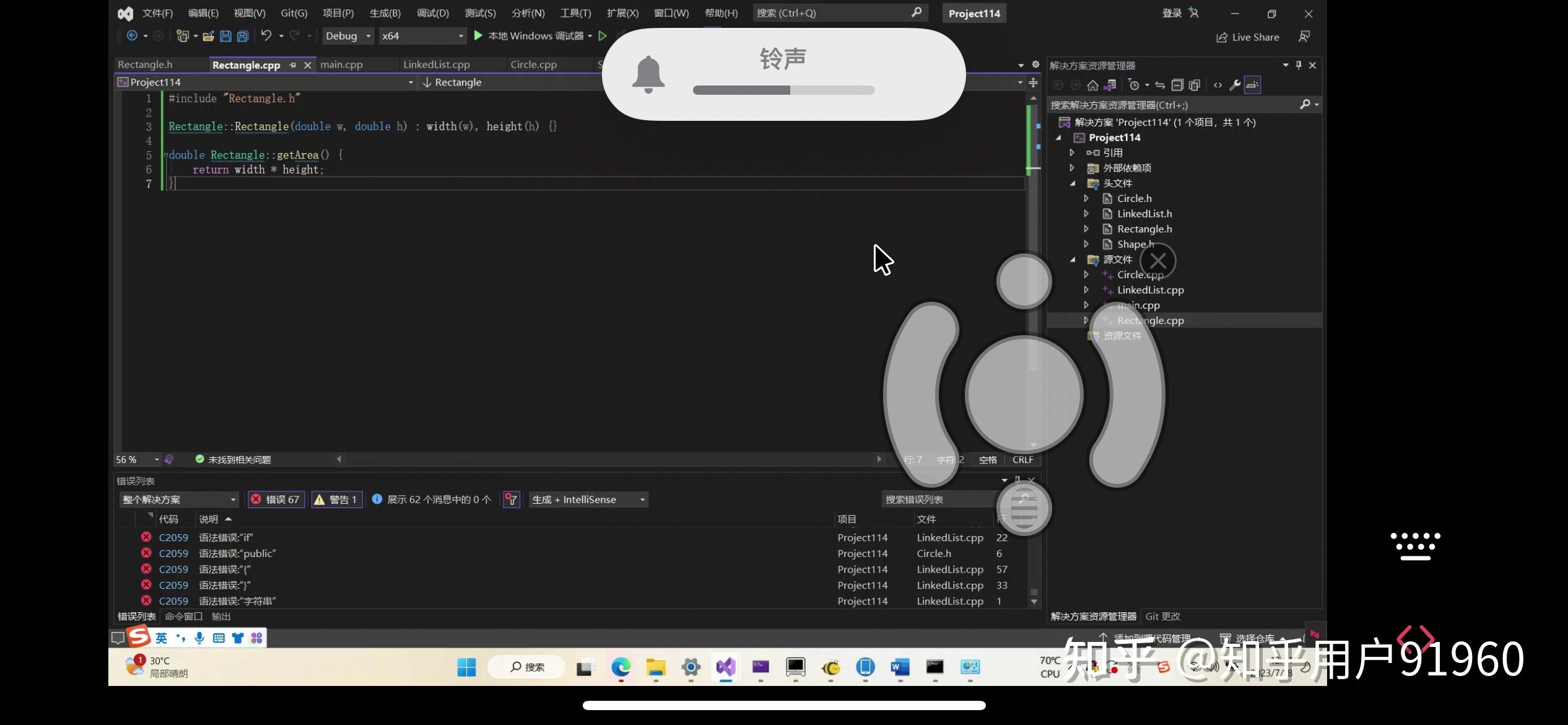This screenshot has height=725, width=1568.
Task: Sync with active document in Solution Explorer
Action: tap(1160, 85)
